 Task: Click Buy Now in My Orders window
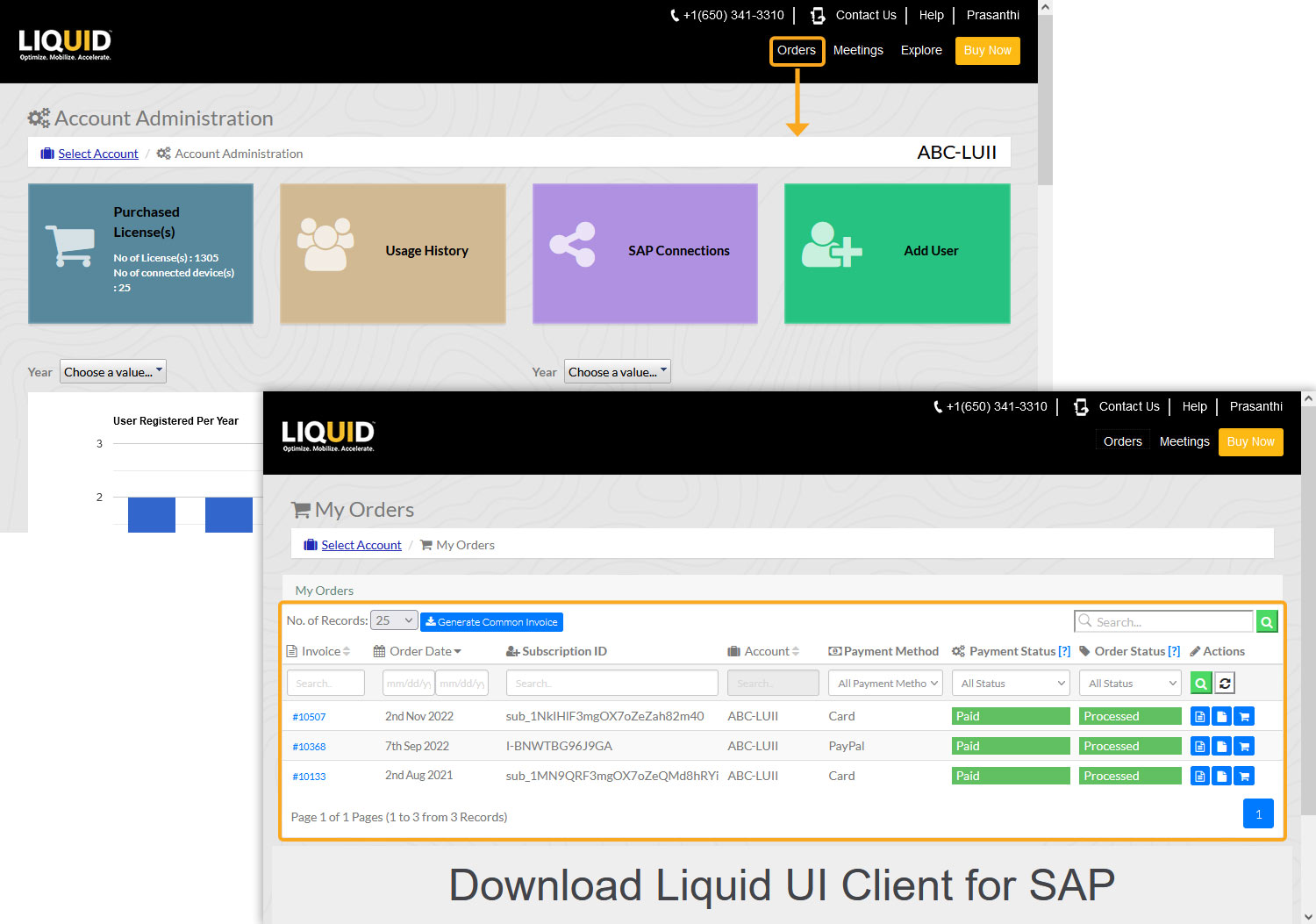click(x=1251, y=441)
